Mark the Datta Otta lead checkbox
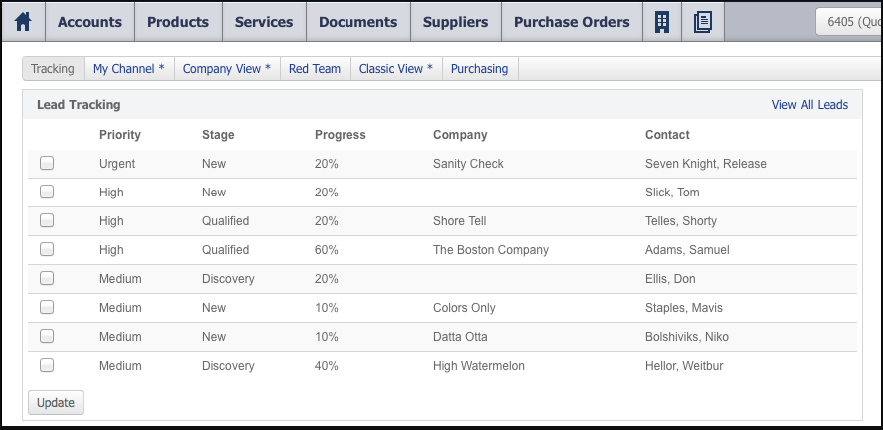The image size is (883, 430). click(47, 337)
